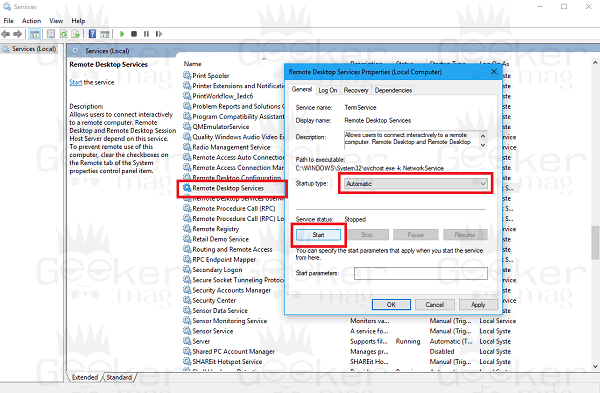Switch to the Log On tab

click(328, 90)
